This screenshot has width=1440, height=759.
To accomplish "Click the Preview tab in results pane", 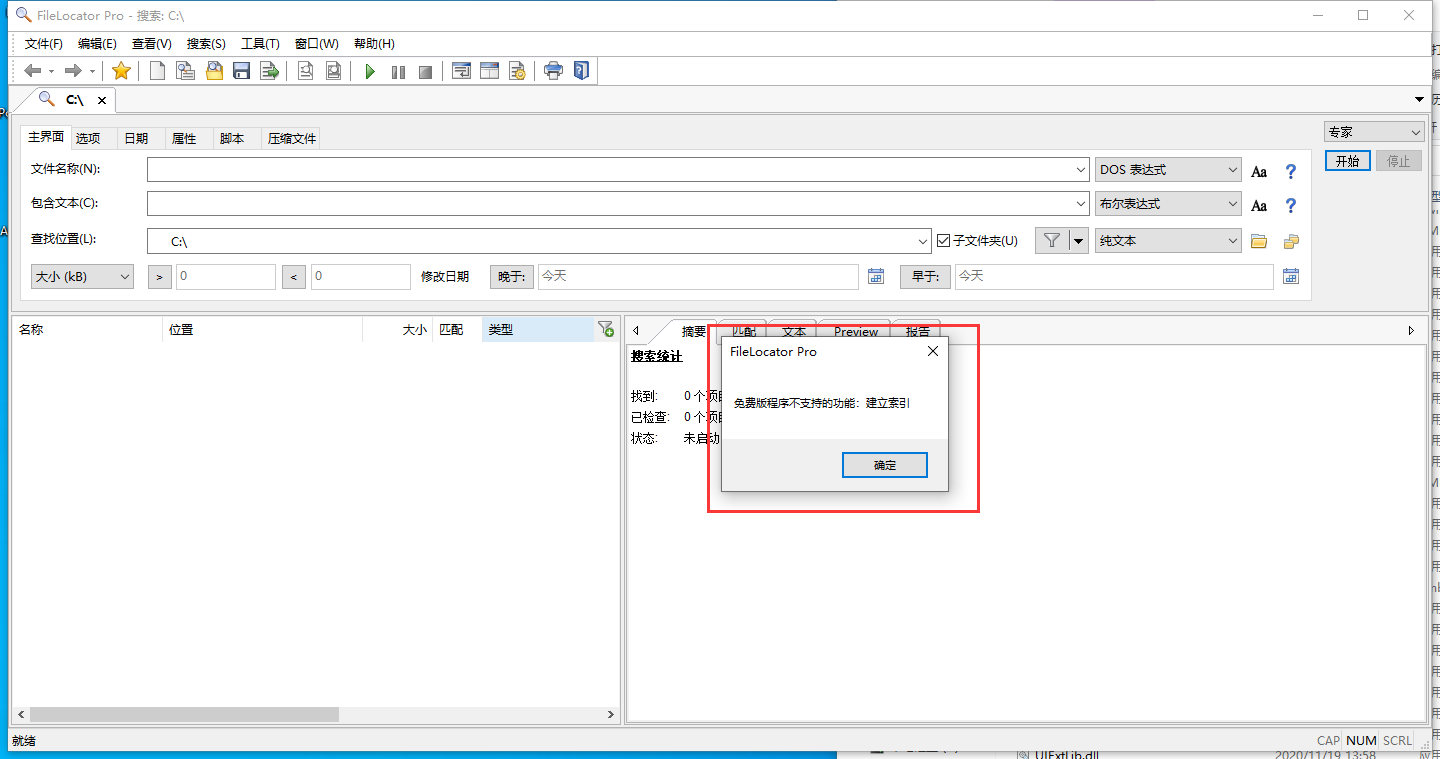I will 856,332.
